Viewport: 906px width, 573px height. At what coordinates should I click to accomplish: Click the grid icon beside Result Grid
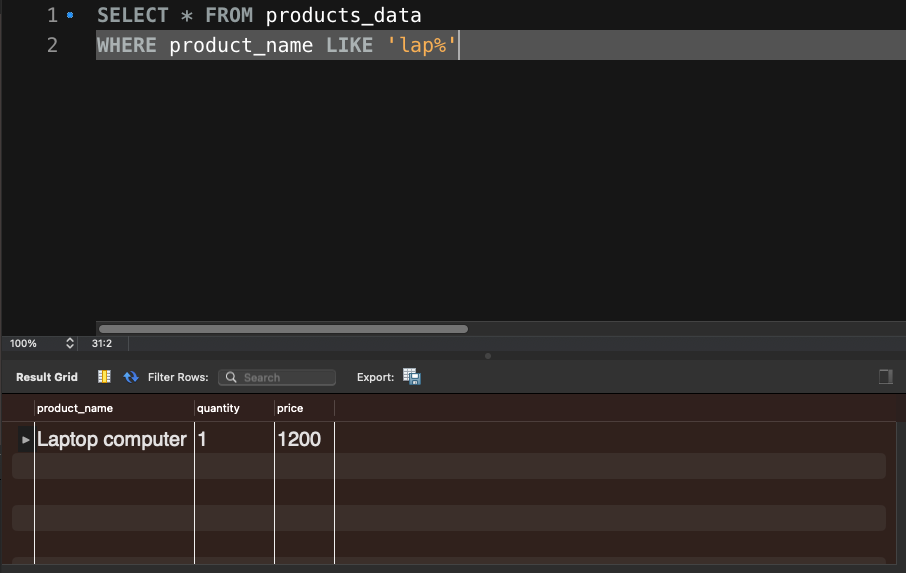coord(104,377)
